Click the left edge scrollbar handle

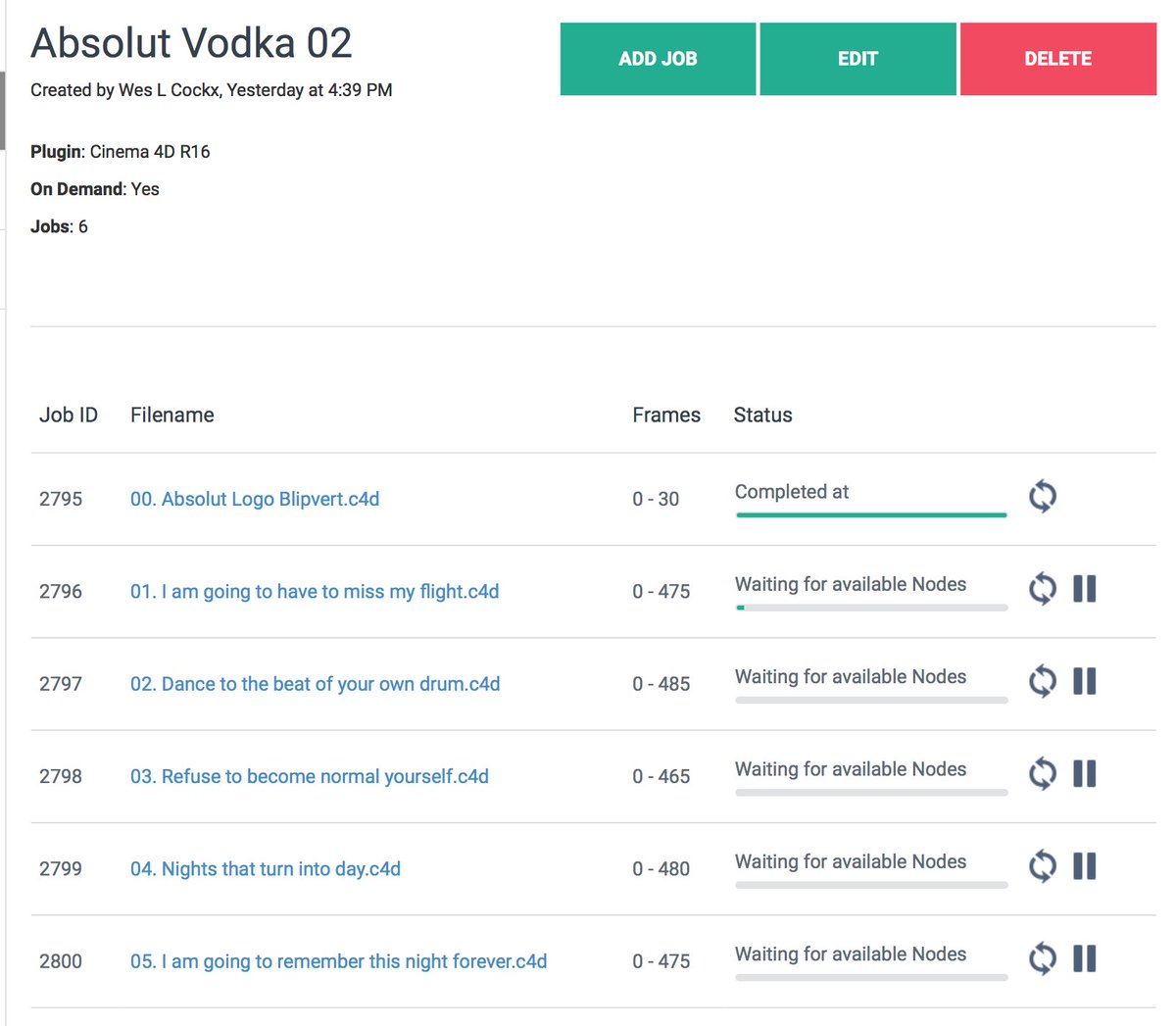(x=3, y=110)
